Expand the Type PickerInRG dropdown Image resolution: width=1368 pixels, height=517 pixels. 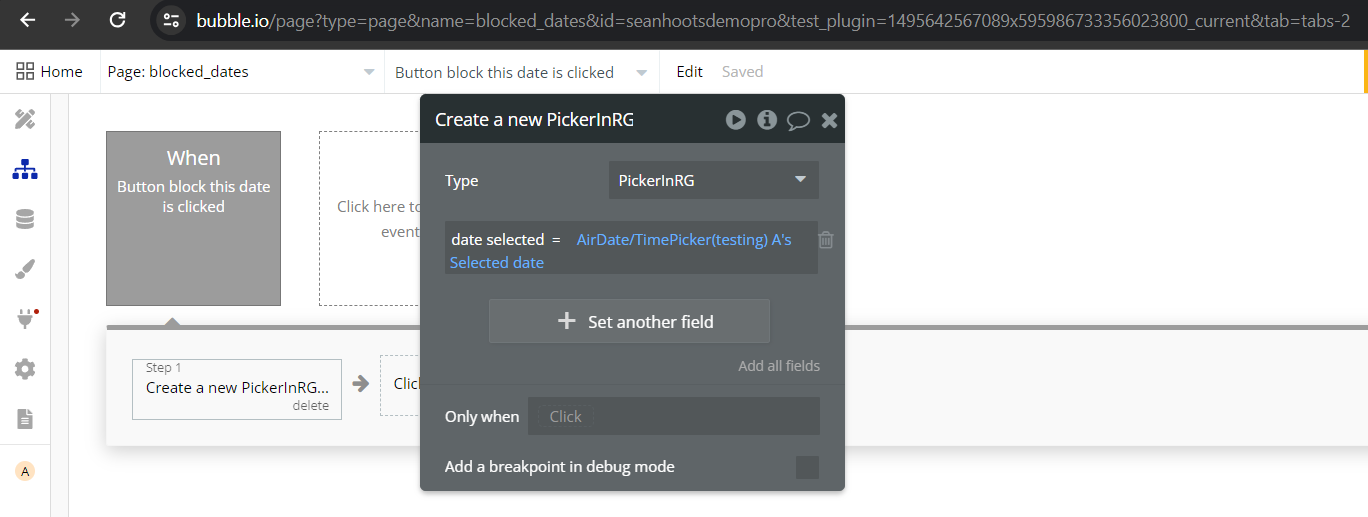713,180
